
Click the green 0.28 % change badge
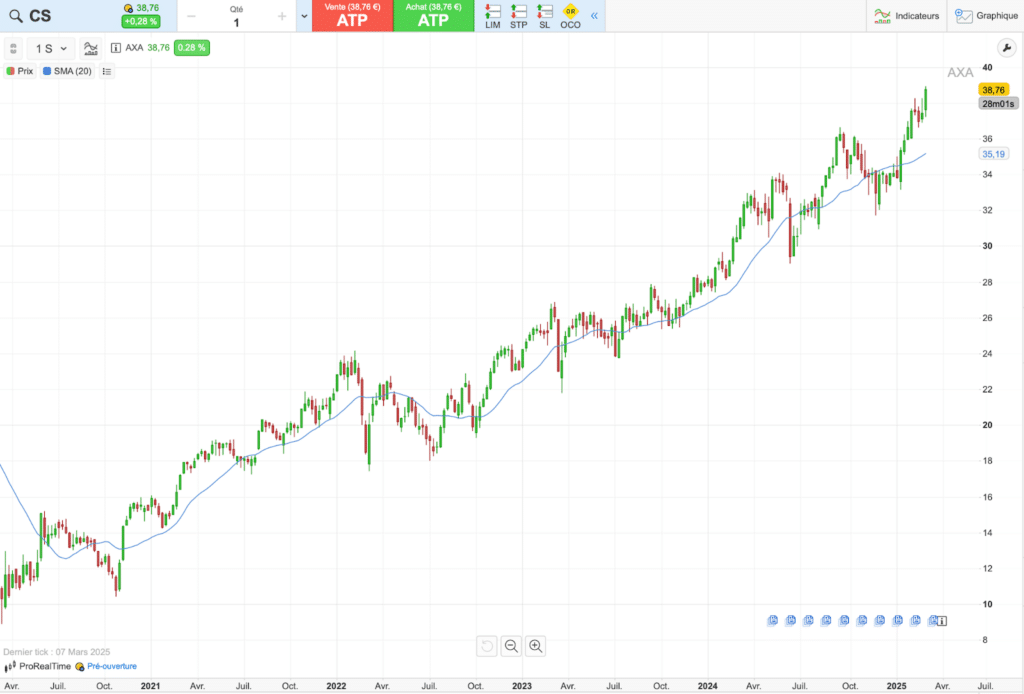click(x=191, y=48)
